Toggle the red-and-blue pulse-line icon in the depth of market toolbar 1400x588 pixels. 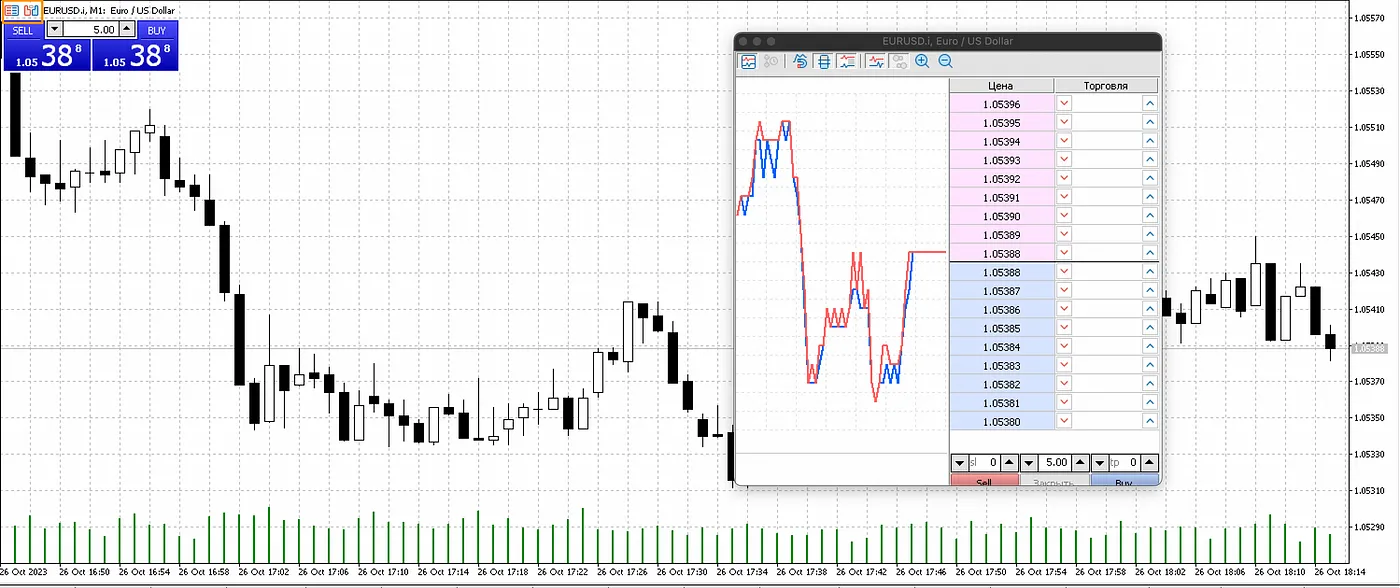[876, 61]
